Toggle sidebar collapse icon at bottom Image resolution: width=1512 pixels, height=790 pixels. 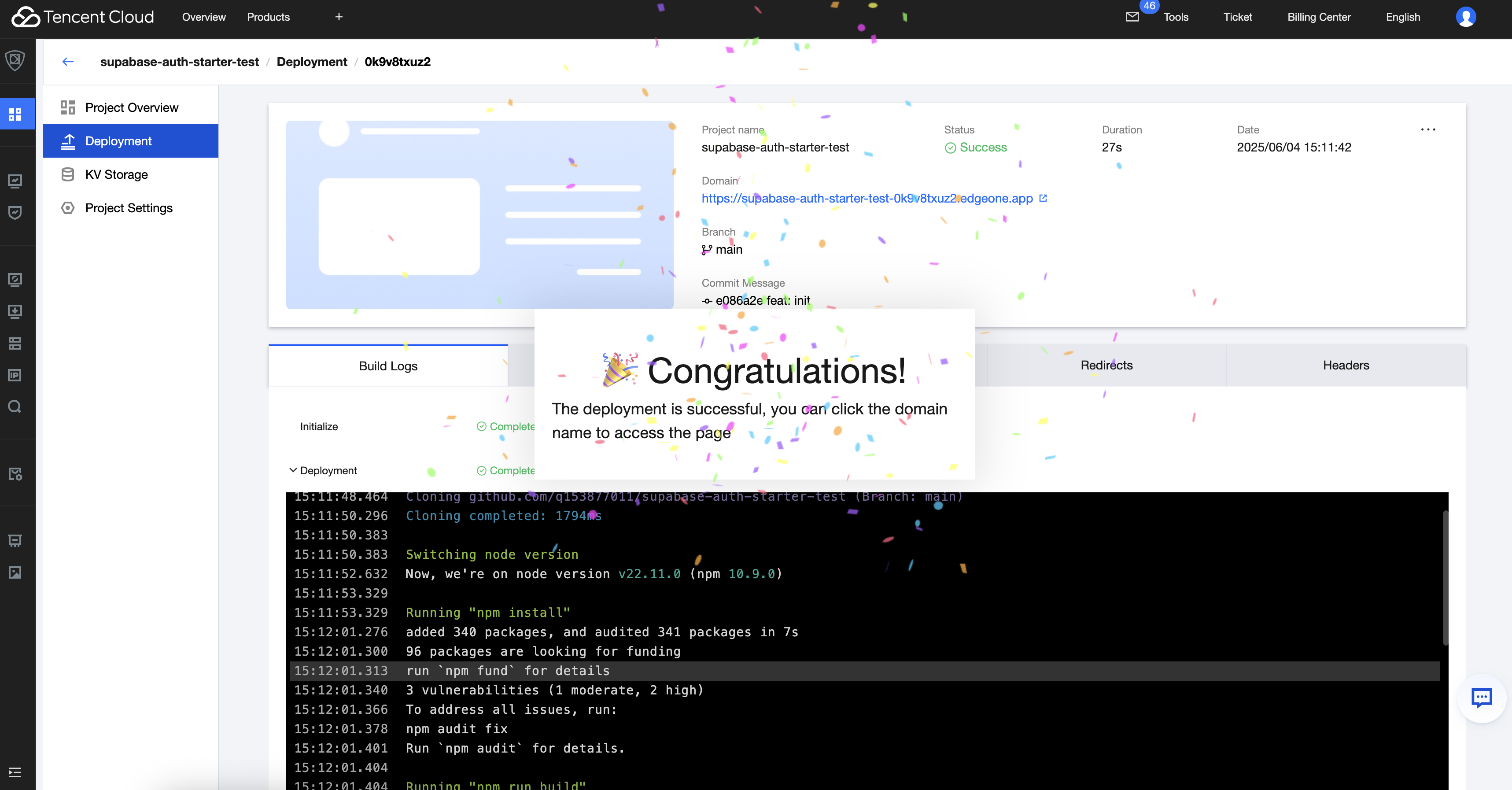point(15,772)
